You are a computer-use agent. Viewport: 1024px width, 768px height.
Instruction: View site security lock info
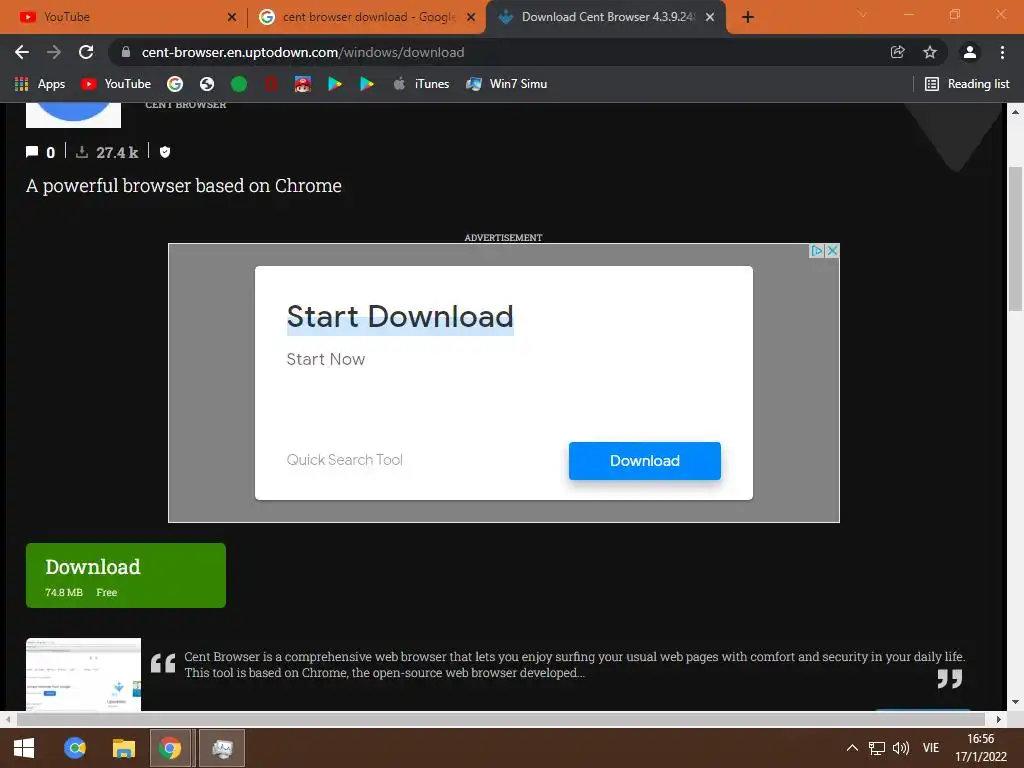pyautogui.click(x=126, y=52)
